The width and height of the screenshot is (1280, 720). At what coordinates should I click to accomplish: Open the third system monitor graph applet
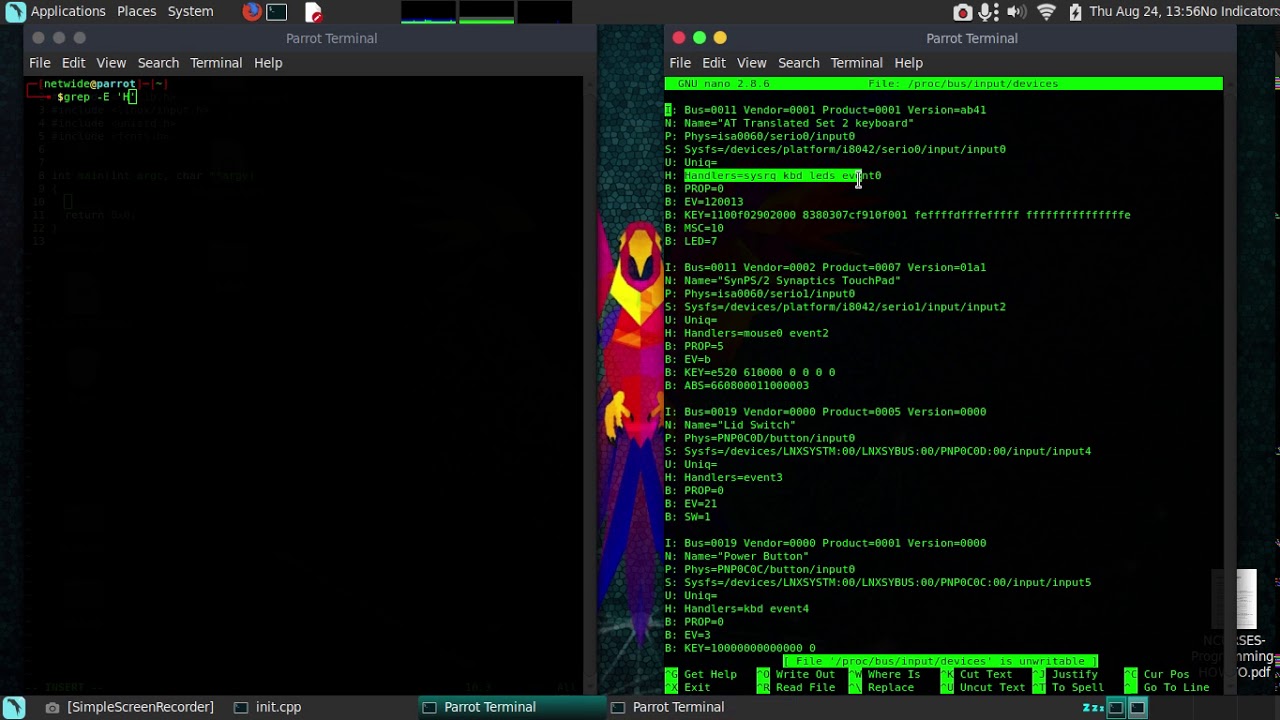(545, 12)
